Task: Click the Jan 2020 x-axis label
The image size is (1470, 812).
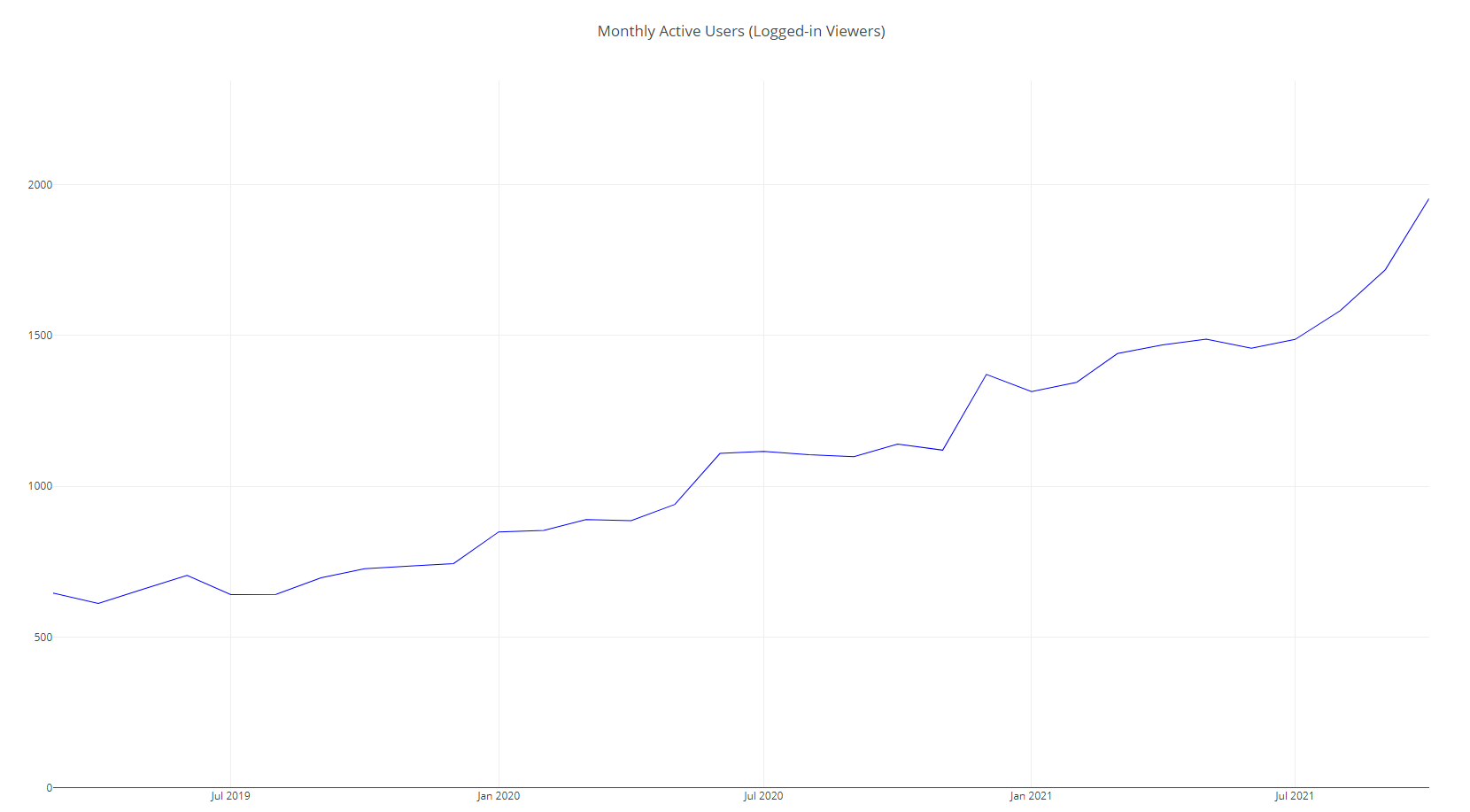Action: [x=499, y=796]
